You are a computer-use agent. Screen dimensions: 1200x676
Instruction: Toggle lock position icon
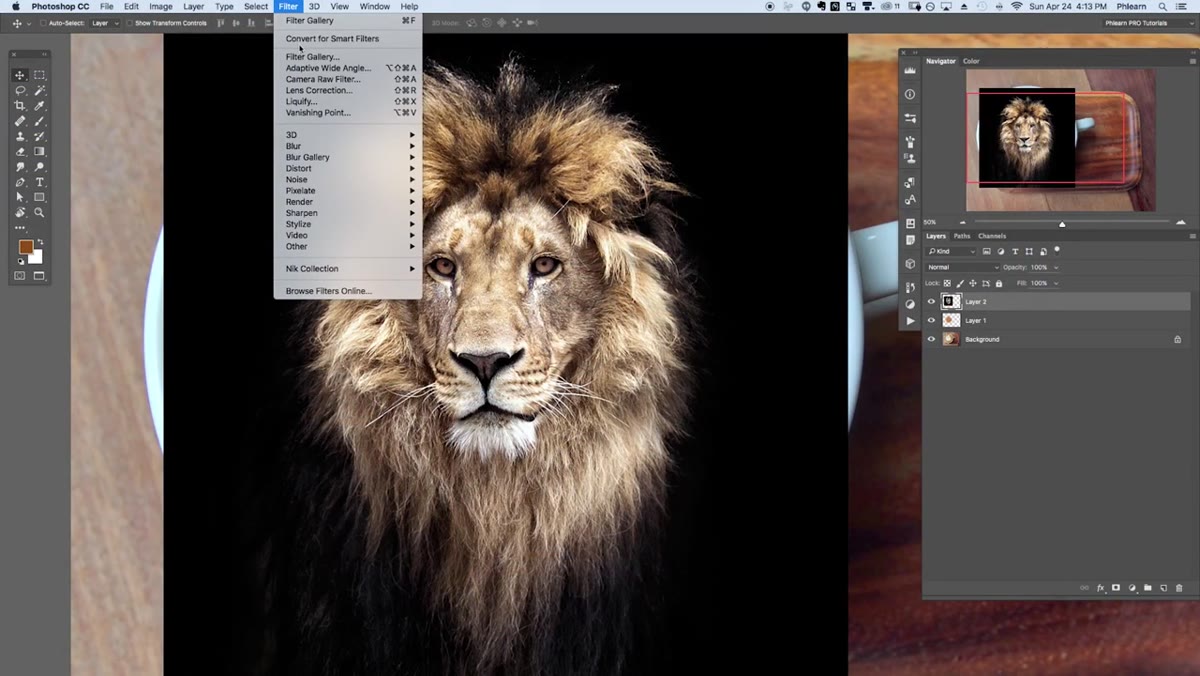[x=973, y=283]
